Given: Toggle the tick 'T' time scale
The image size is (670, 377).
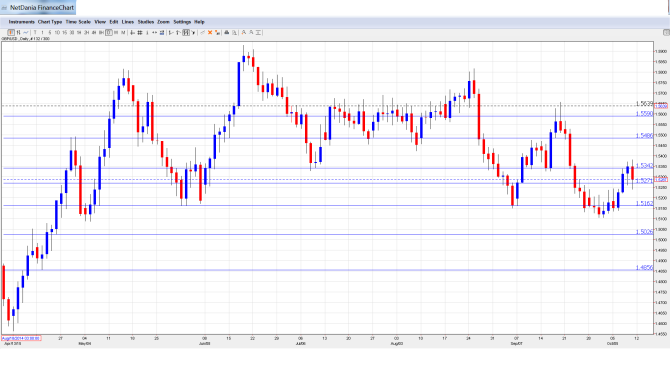Looking at the screenshot, I should tap(35, 32).
